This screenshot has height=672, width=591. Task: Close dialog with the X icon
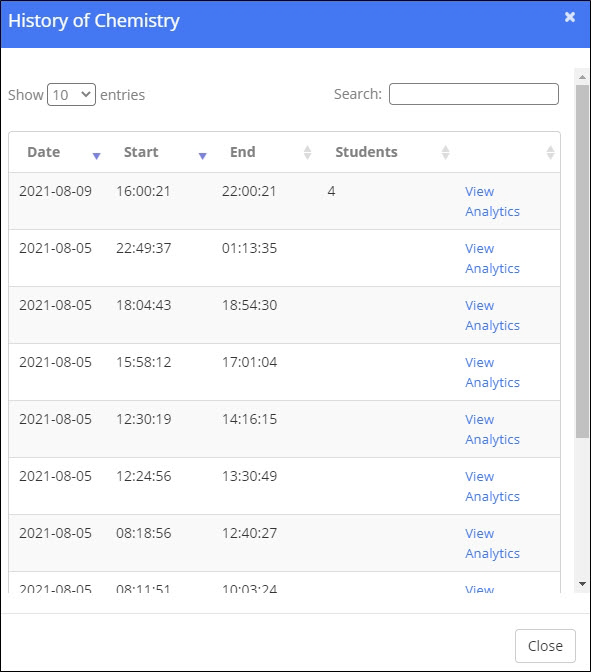click(570, 17)
